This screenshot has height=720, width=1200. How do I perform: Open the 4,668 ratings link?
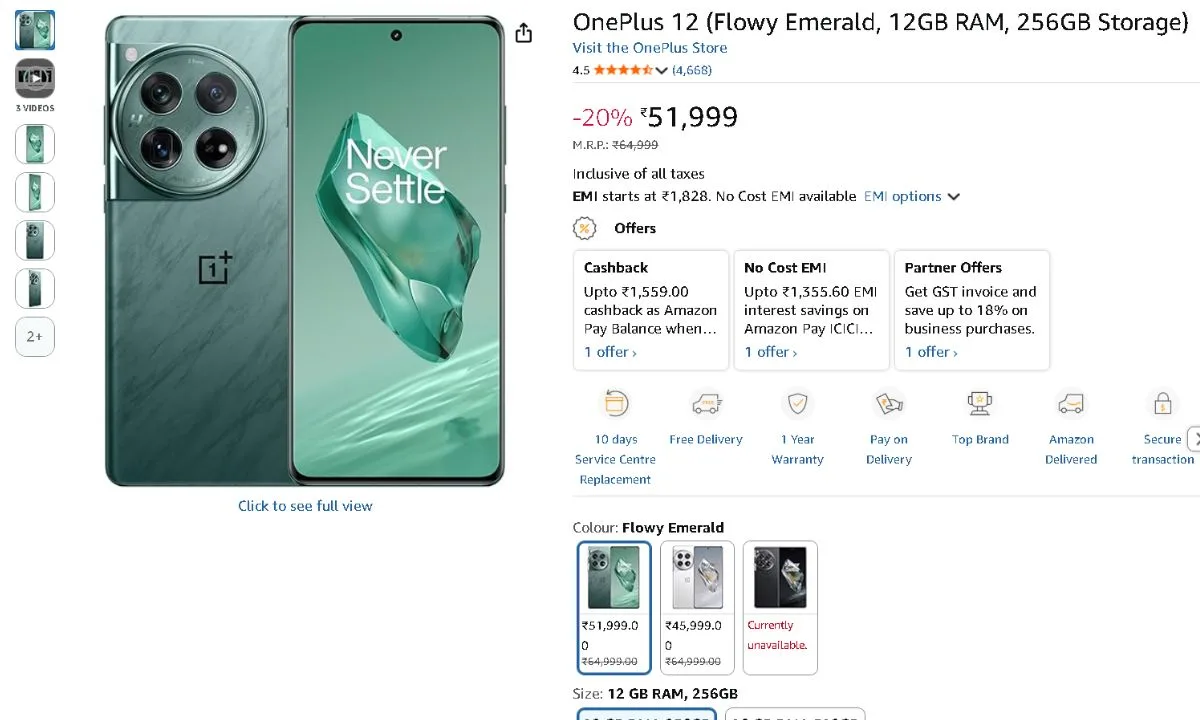pos(692,70)
